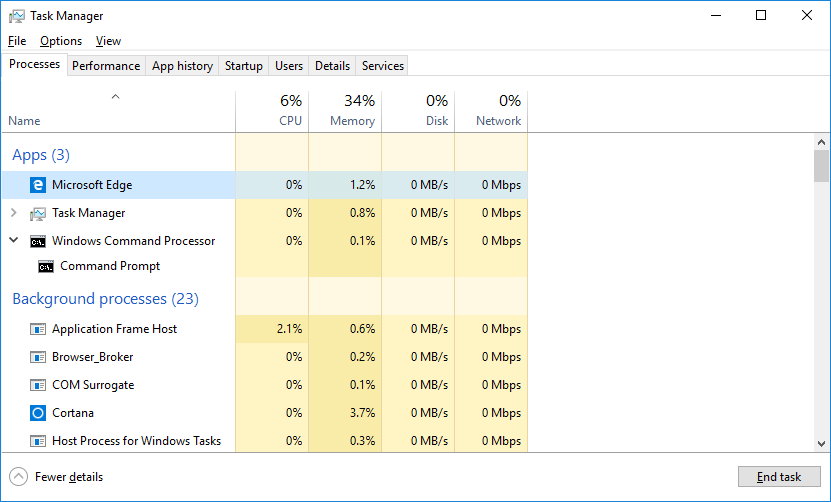Sort by the CPU column header
The width and height of the screenshot is (831, 502).
[x=272, y=111]
